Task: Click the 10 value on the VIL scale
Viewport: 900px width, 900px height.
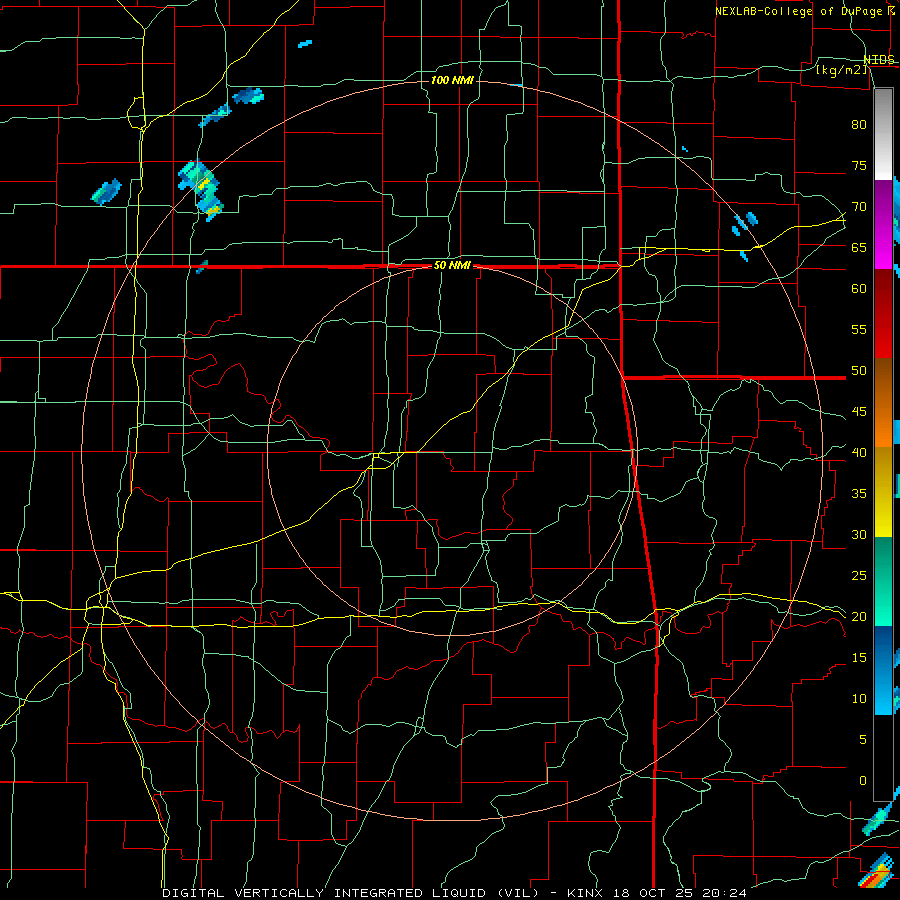Action: point(859,699)
